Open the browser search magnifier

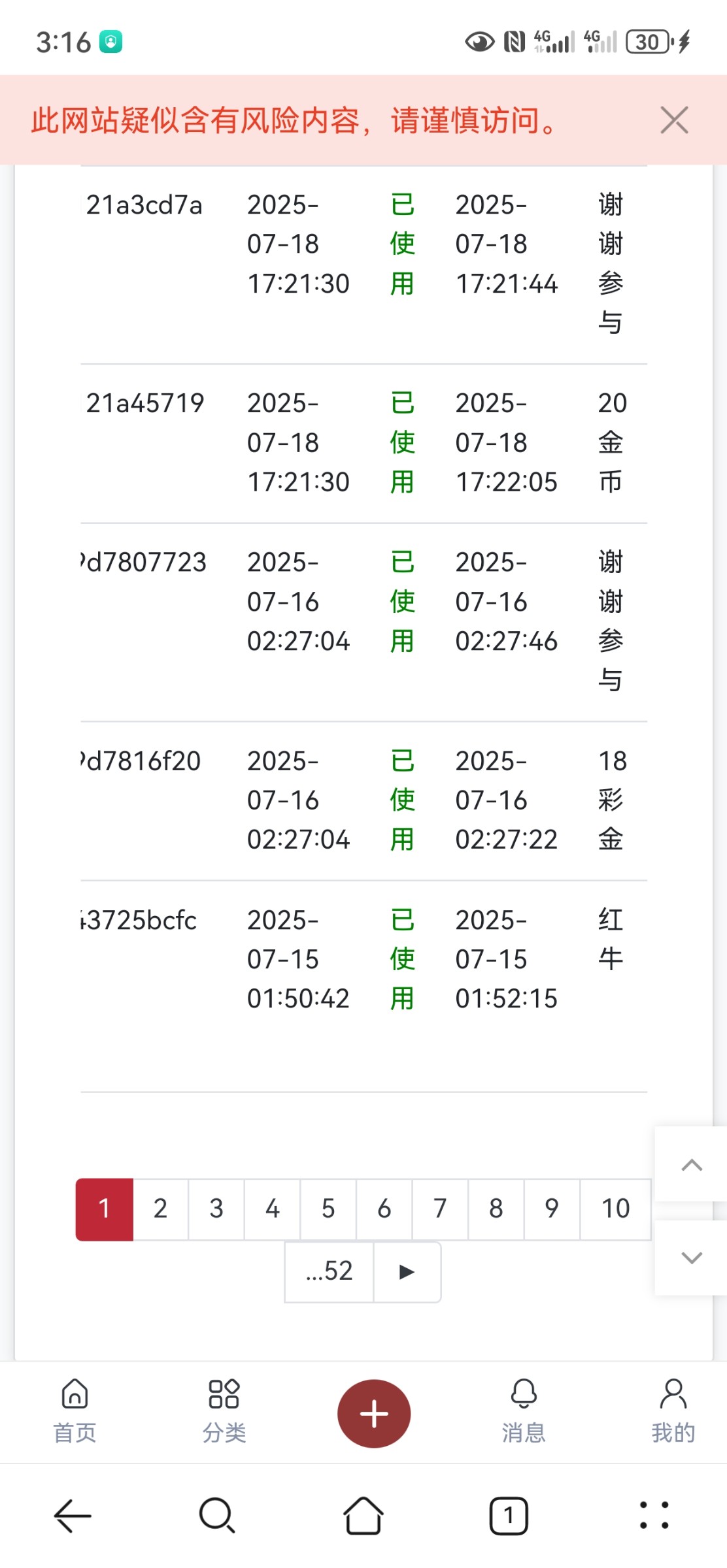point(217,1515)
